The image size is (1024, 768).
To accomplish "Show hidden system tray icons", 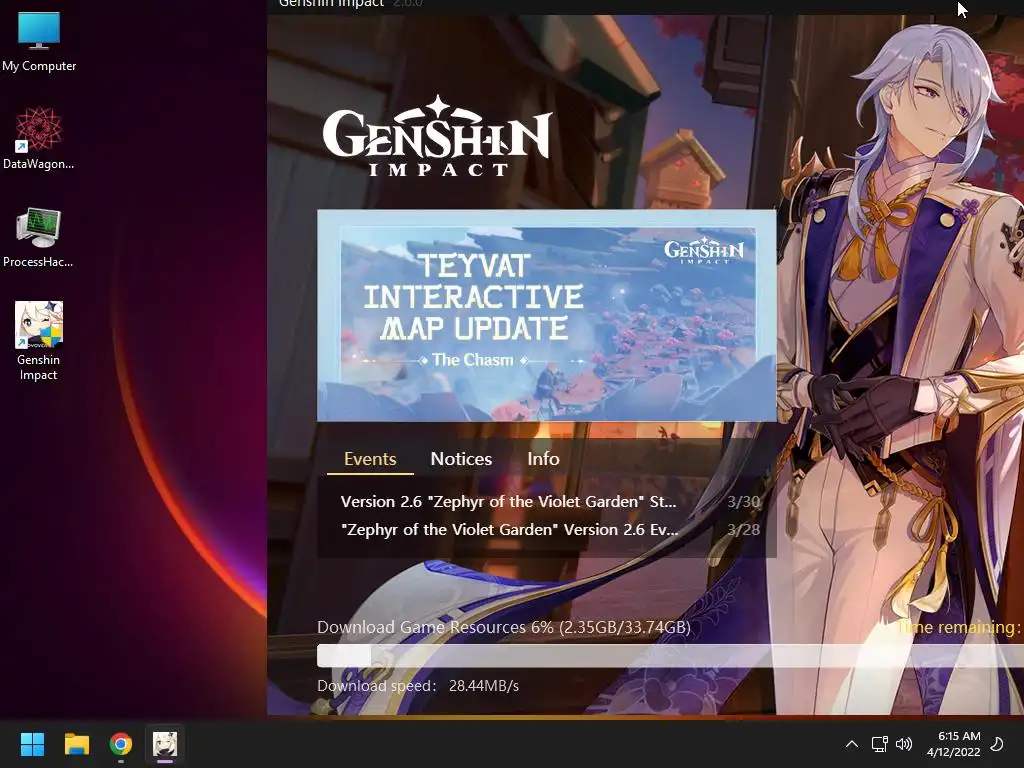I will tap(852, 744).
